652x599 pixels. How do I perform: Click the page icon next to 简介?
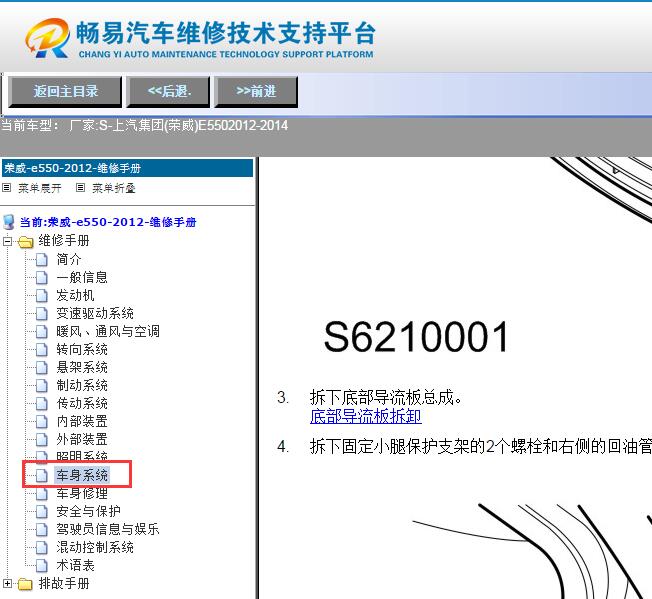click(42, 259)
